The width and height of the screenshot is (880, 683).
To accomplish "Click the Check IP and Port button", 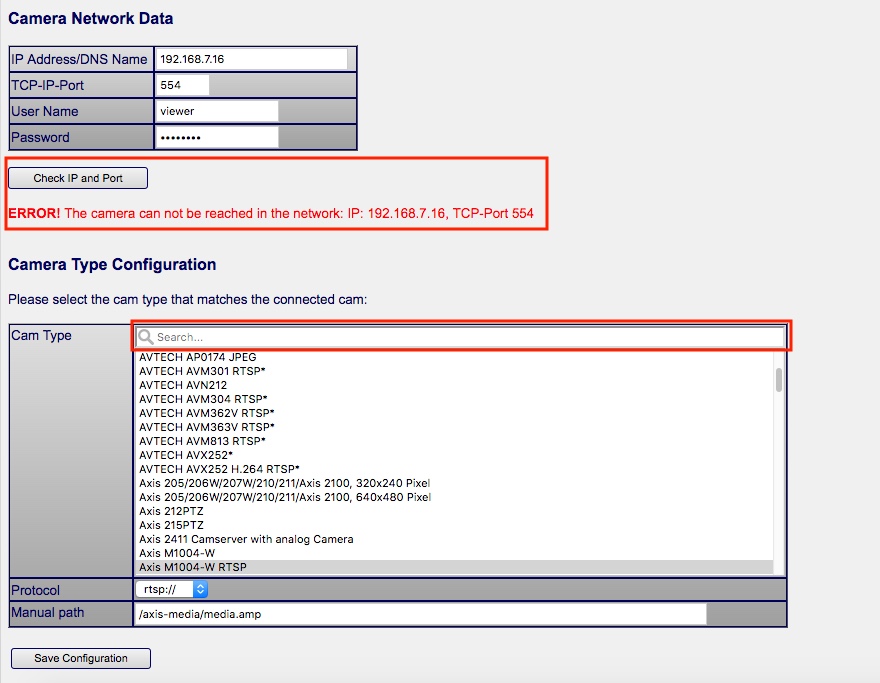I will (x=78, y=178).
